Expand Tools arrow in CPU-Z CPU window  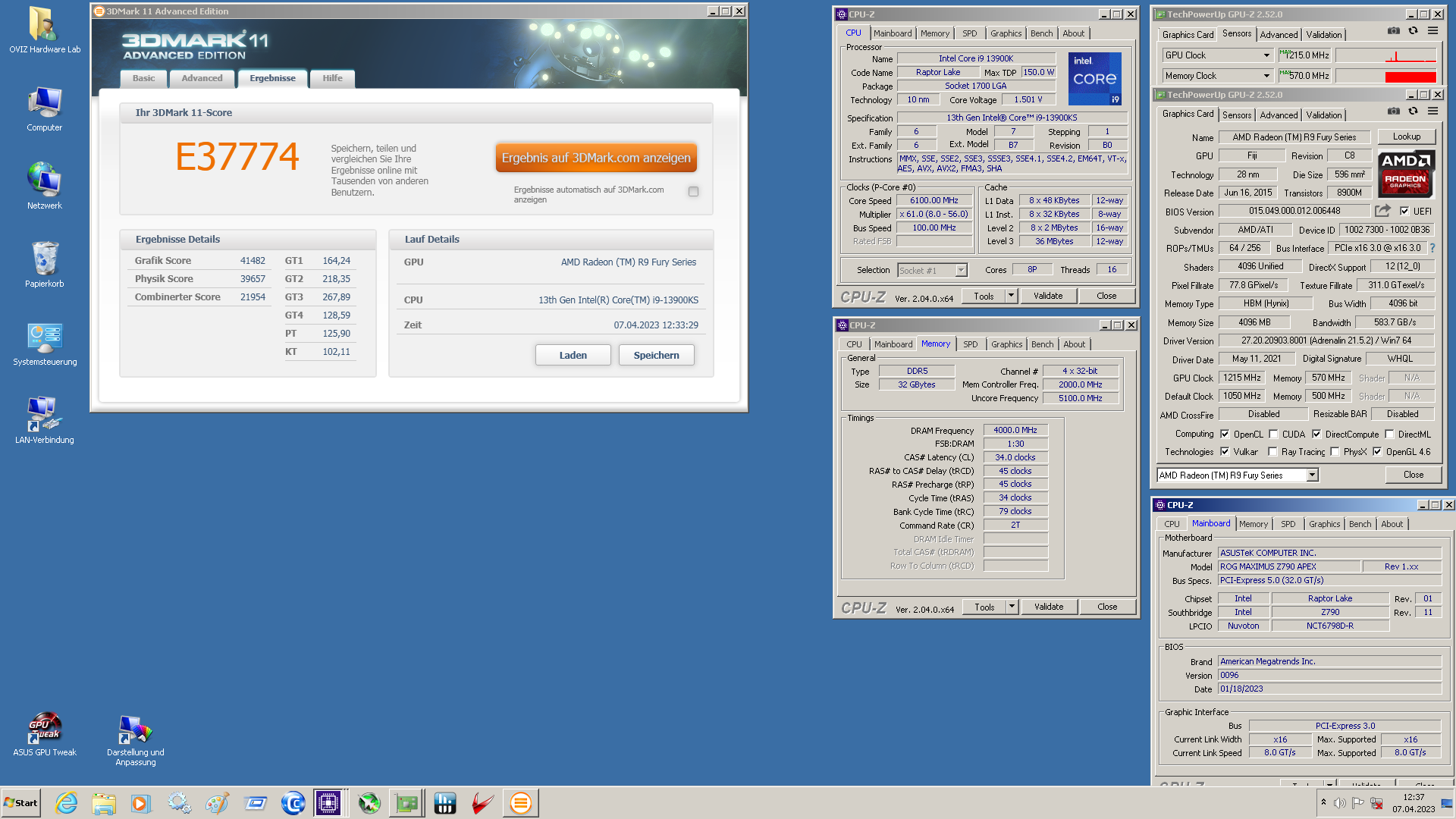pyautogui.click(x=1011, y=297)
